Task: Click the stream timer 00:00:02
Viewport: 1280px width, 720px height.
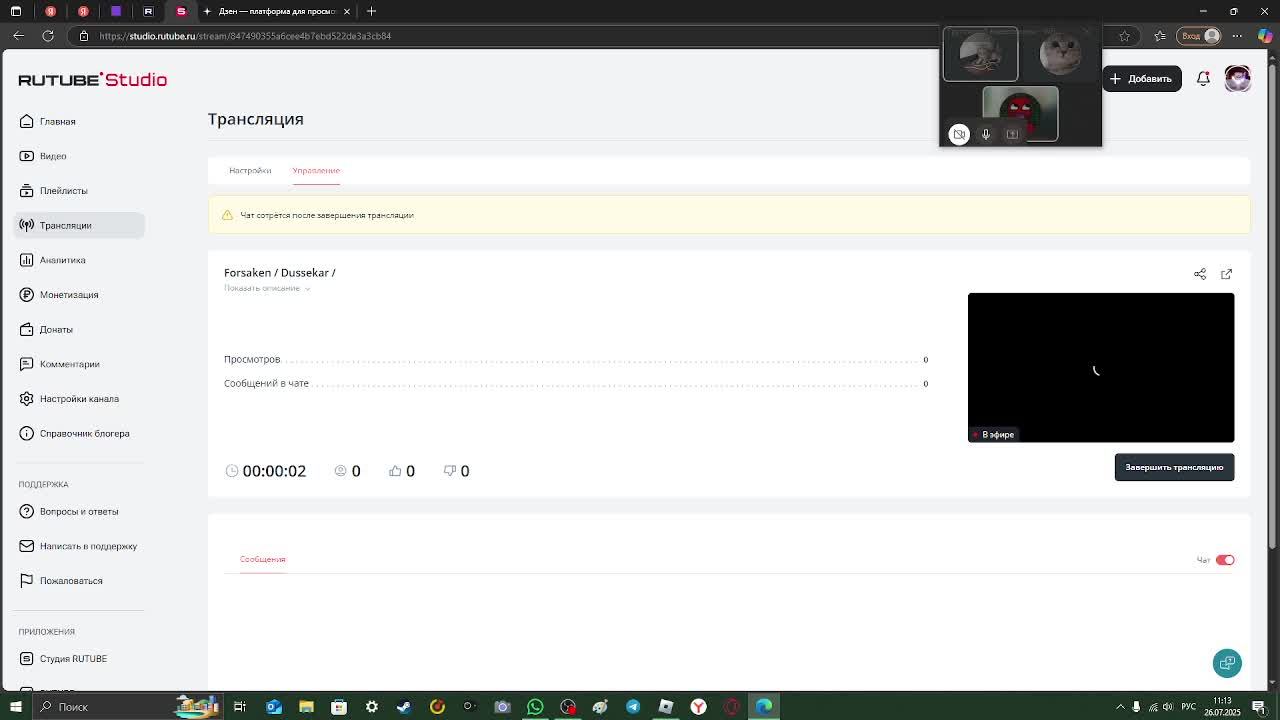Action: tap(274, 471)
